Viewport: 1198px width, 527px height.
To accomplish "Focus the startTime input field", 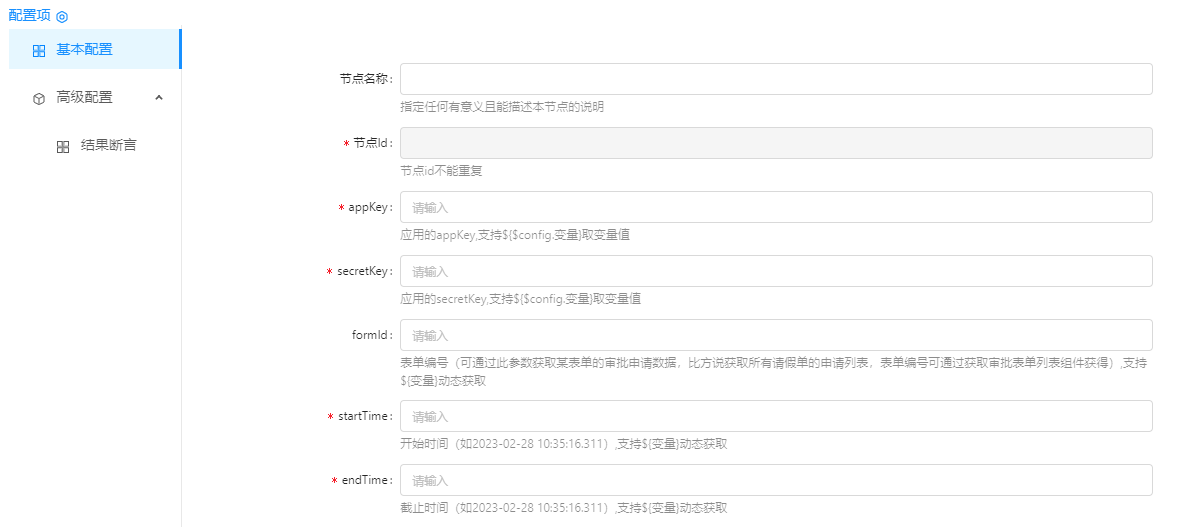I will point(776,416).
